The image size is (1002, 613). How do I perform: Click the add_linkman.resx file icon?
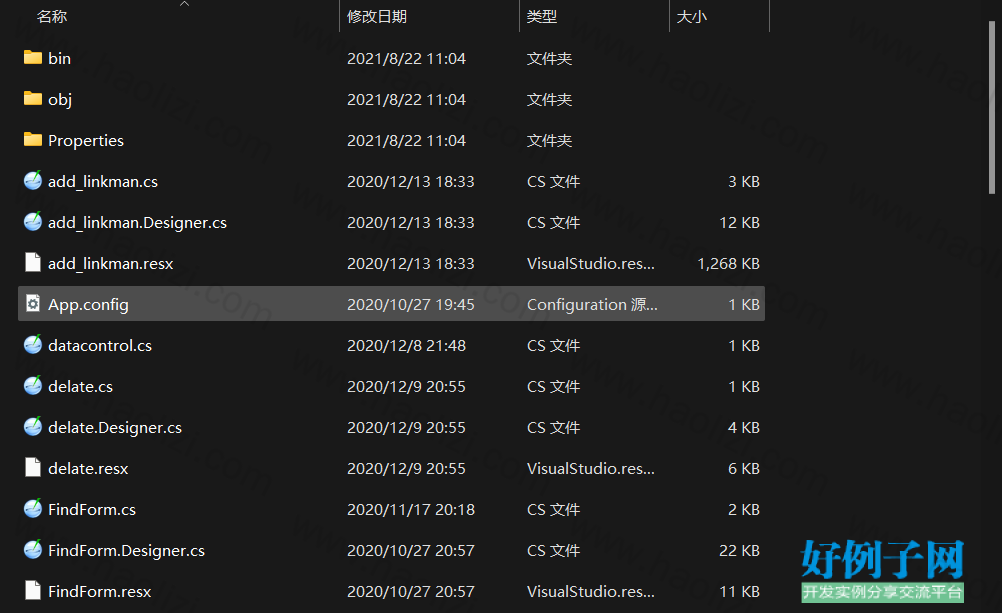click(33, 263)
